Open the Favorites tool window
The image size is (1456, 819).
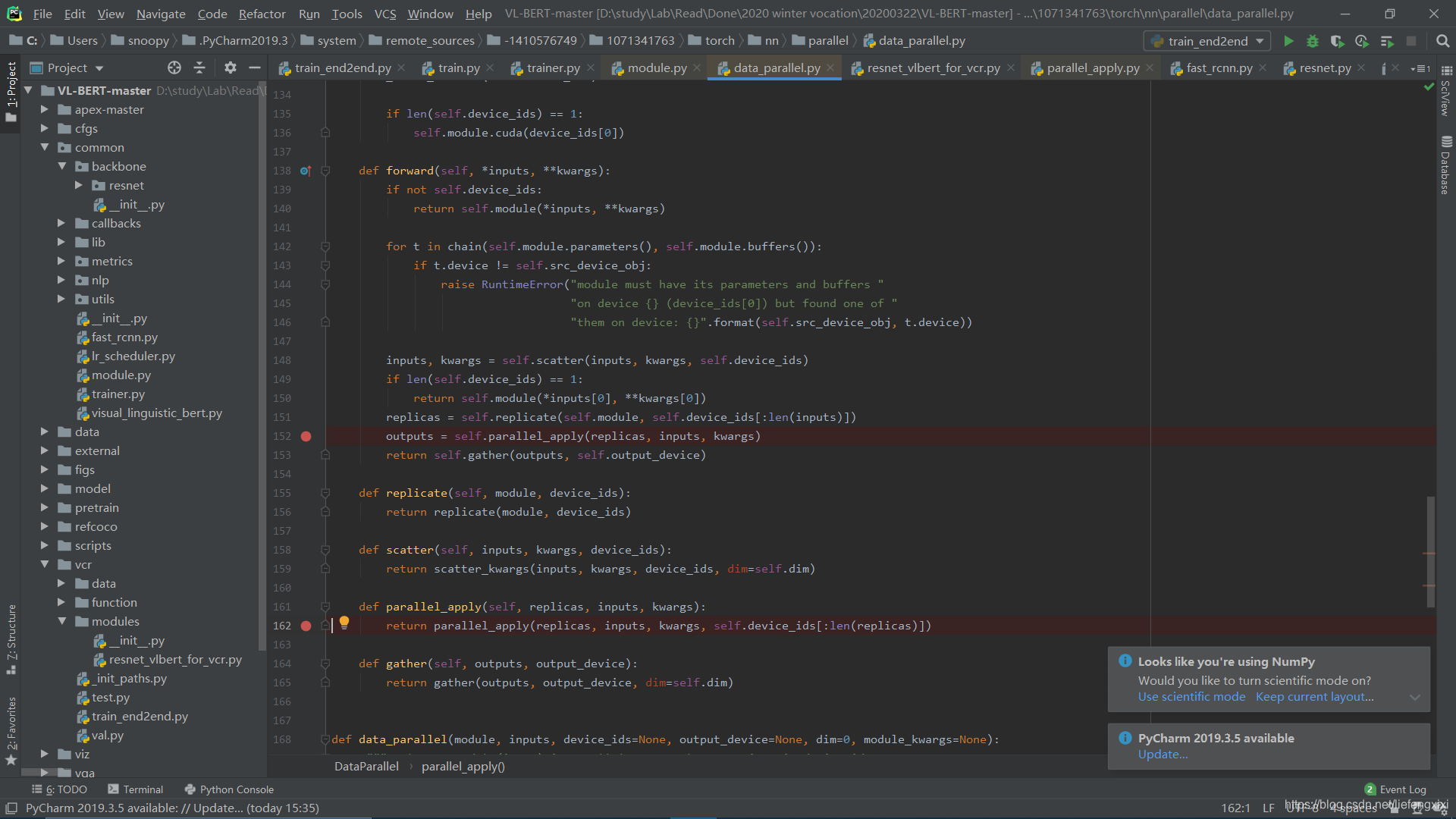11,730
